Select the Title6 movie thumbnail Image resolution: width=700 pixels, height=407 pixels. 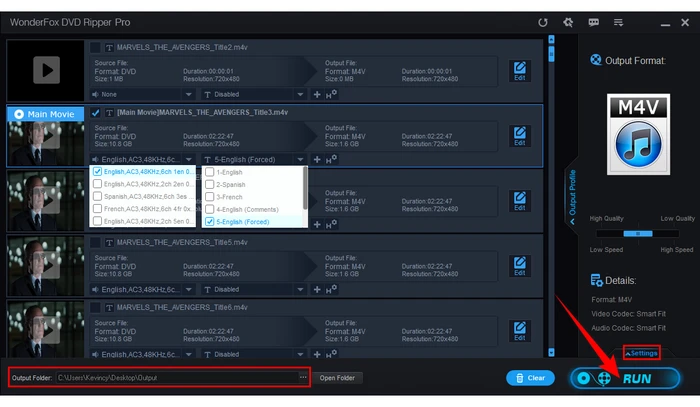pos(46,329)
